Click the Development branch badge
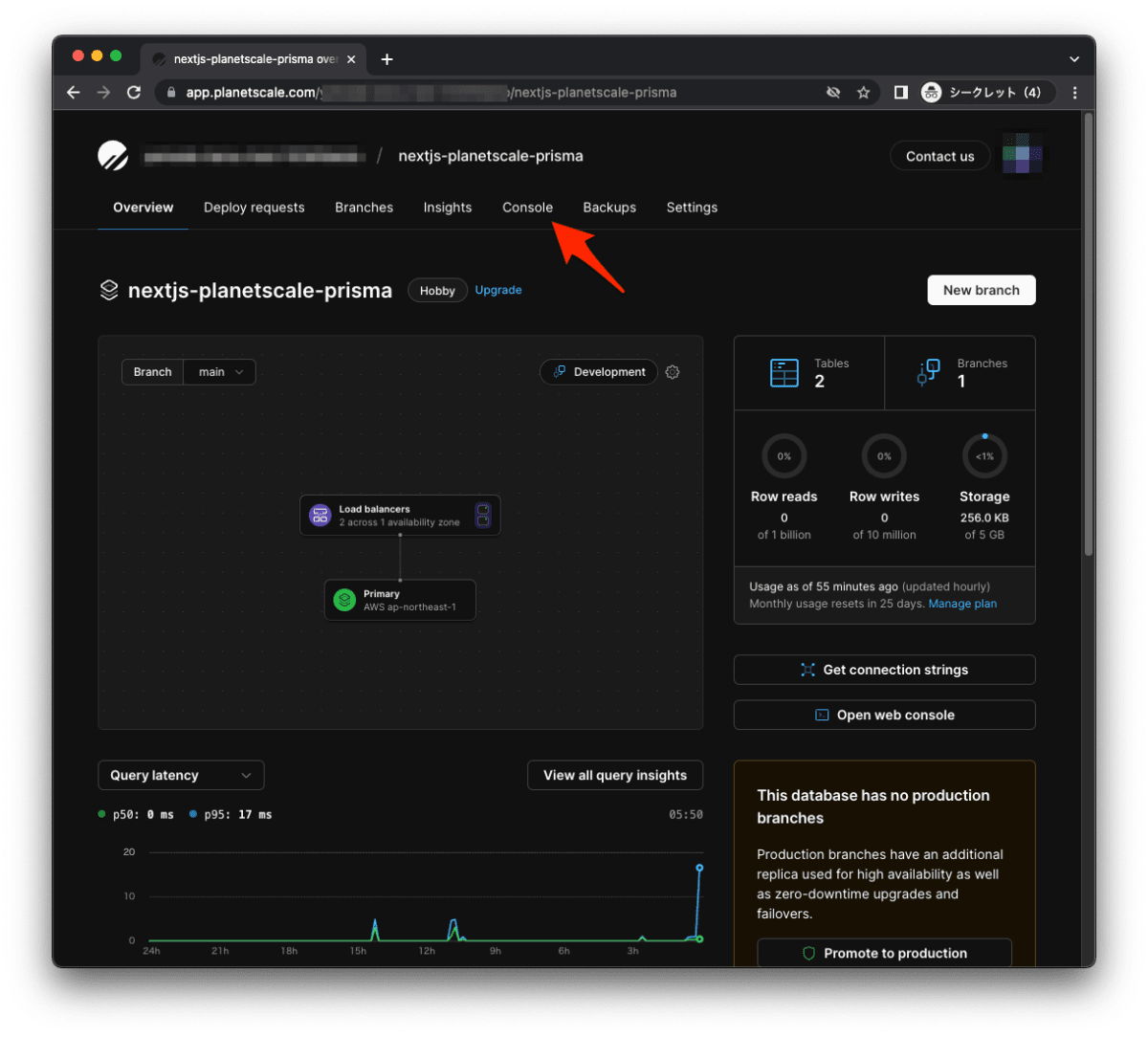This screenshot has height=1037, width=1148. [x=599, y=372]
